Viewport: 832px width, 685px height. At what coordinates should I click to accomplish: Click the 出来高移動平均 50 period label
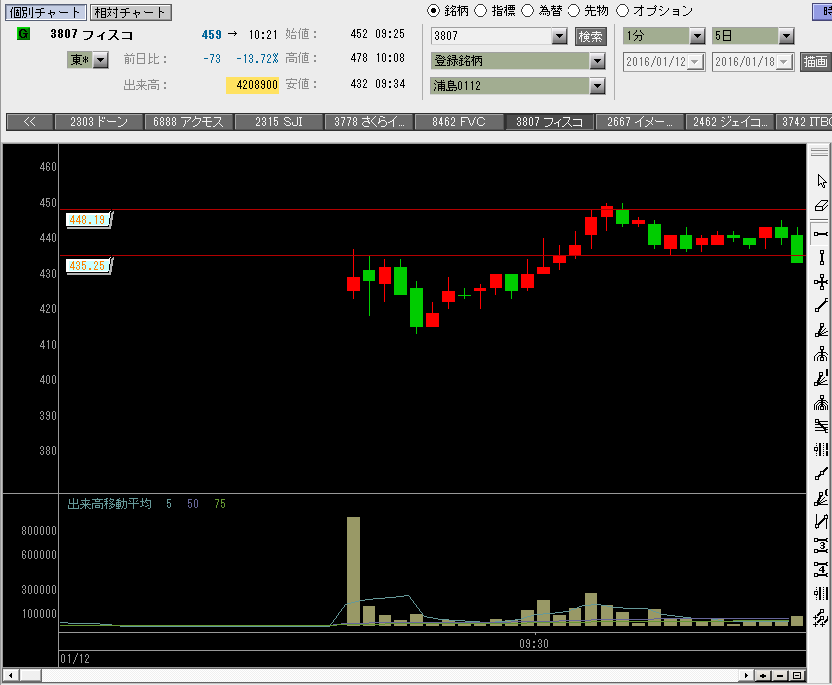pyautogui.click(x=193, y=504)
